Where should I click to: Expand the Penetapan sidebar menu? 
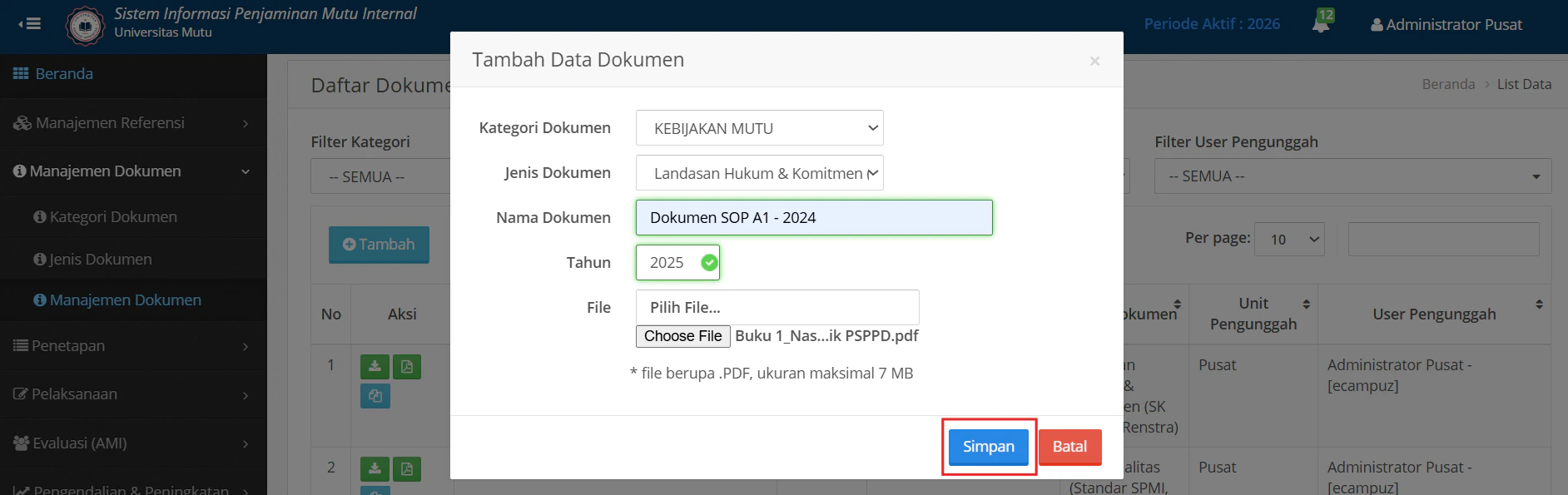point(133,346)
